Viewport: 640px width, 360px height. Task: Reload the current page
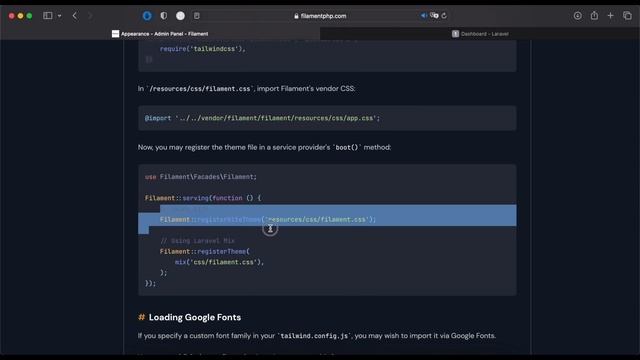[x=444, y=16]
